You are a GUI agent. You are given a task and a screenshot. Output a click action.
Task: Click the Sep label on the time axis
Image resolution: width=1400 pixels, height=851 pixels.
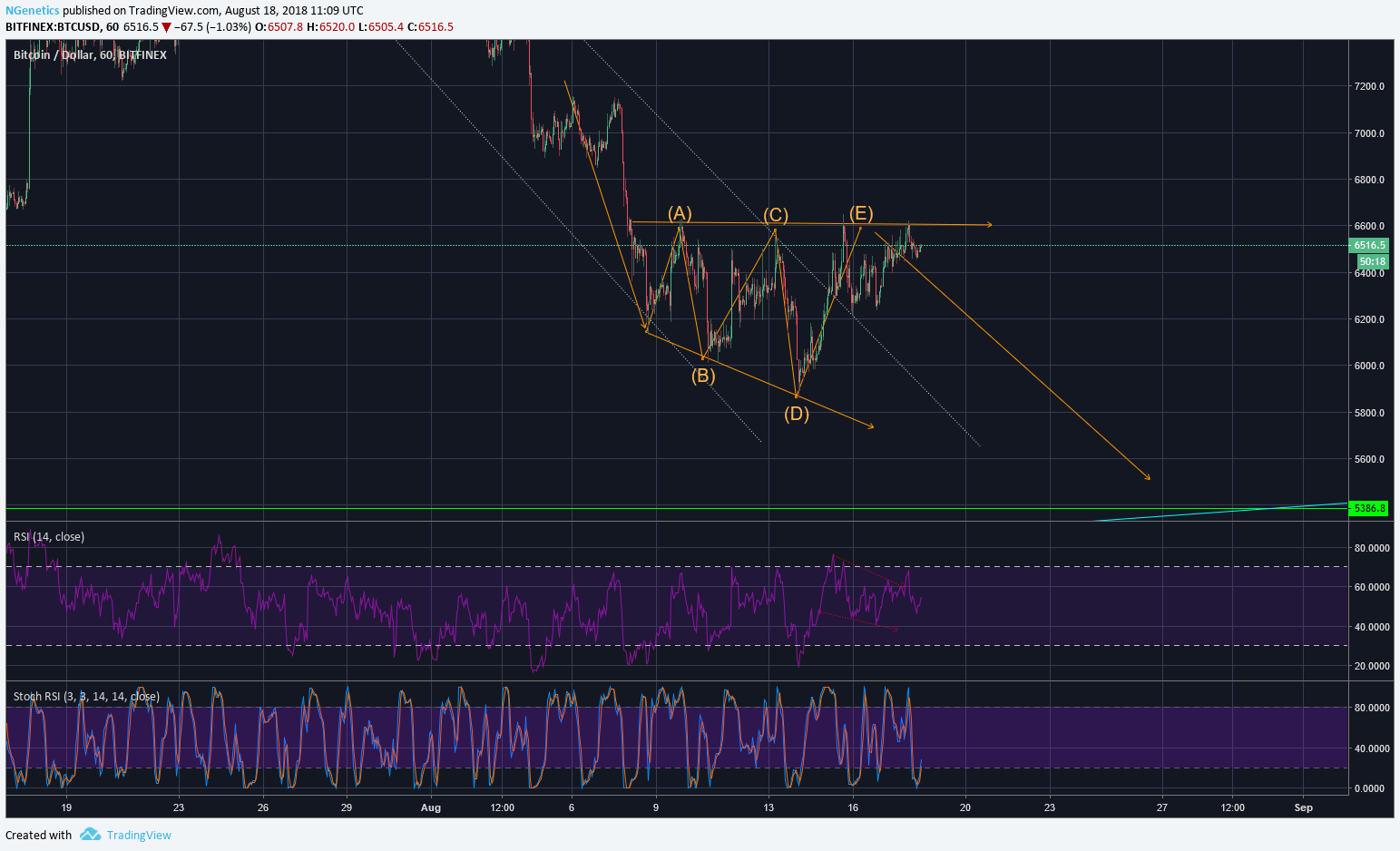click(x=1304, y=807)
